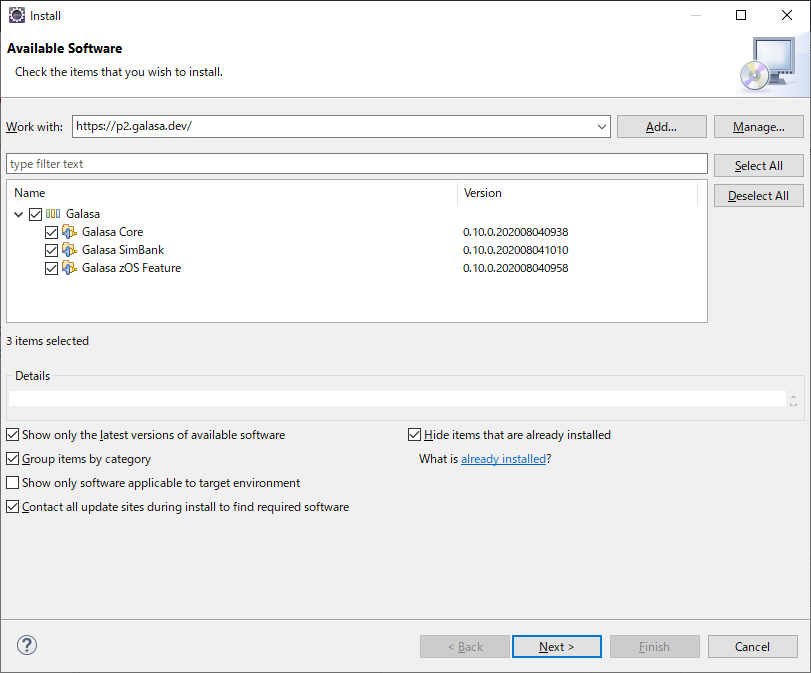Click the Details scroll down arrow
The image size is (811, 673).
(793, 403)
